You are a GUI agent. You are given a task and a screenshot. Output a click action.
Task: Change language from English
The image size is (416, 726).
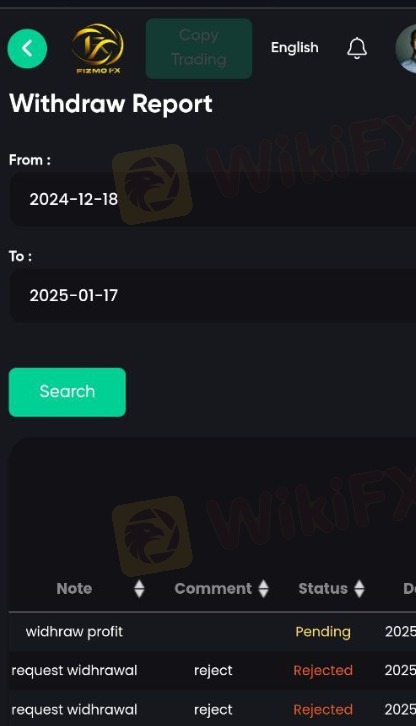pyautogui.click(x=295, y=48)
